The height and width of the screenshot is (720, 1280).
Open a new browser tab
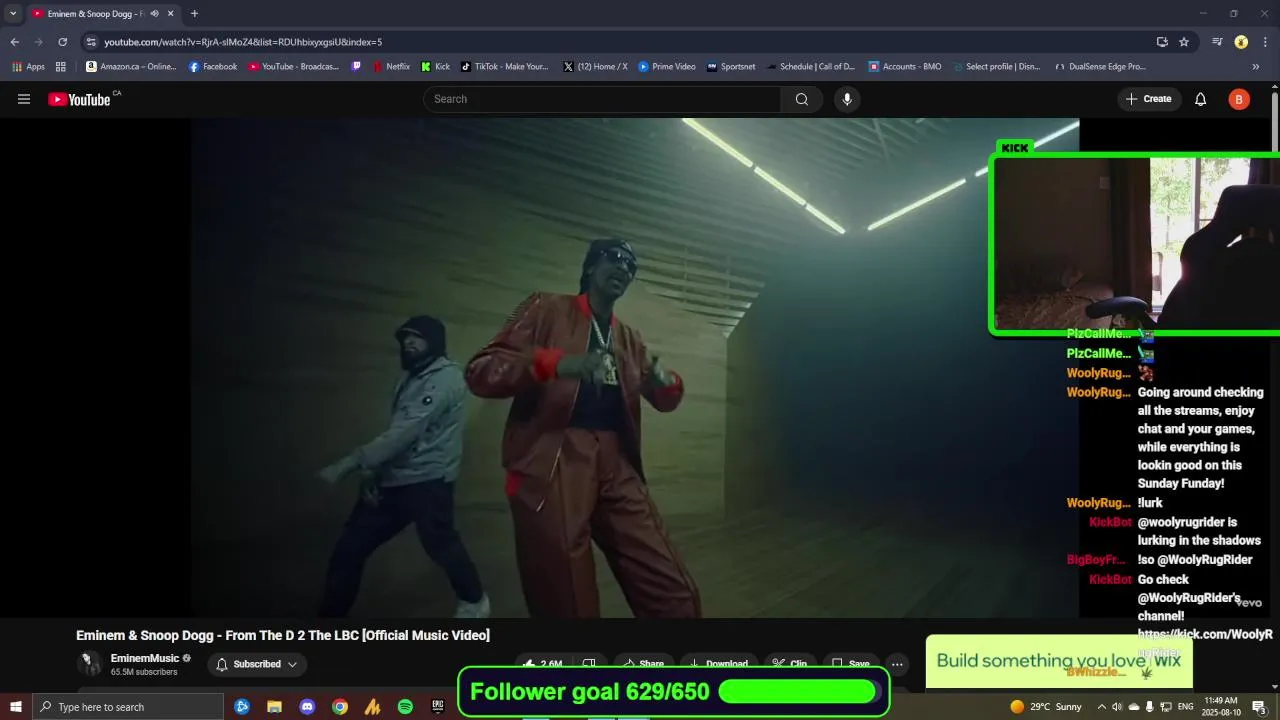pos(194,14)
